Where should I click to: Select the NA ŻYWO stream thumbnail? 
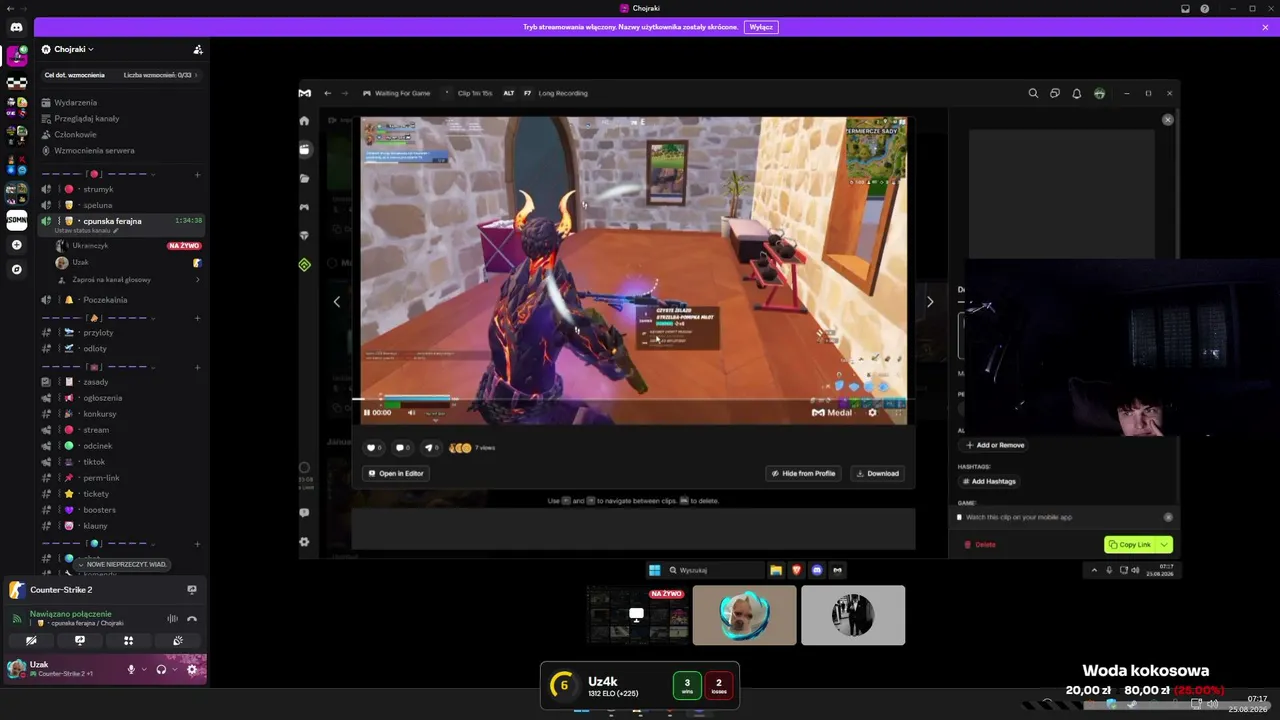[637, 615]
